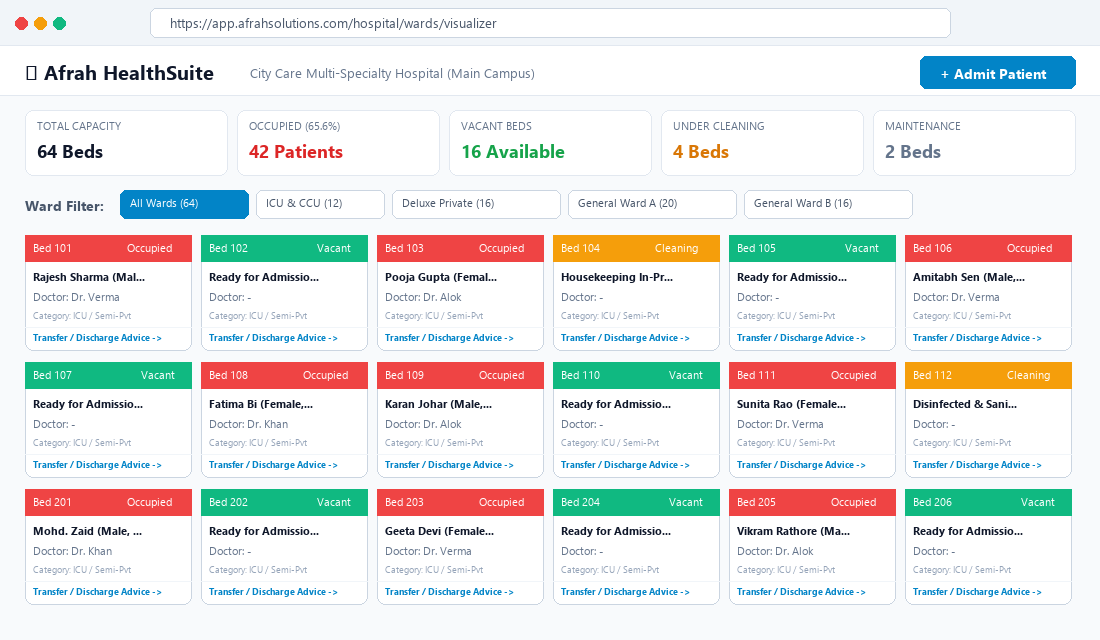The height and width of the screenshot is (640, 1100).
Task: Follow Bed 201 Transfer / Discharge Advice link
Action: pos(98,592)
